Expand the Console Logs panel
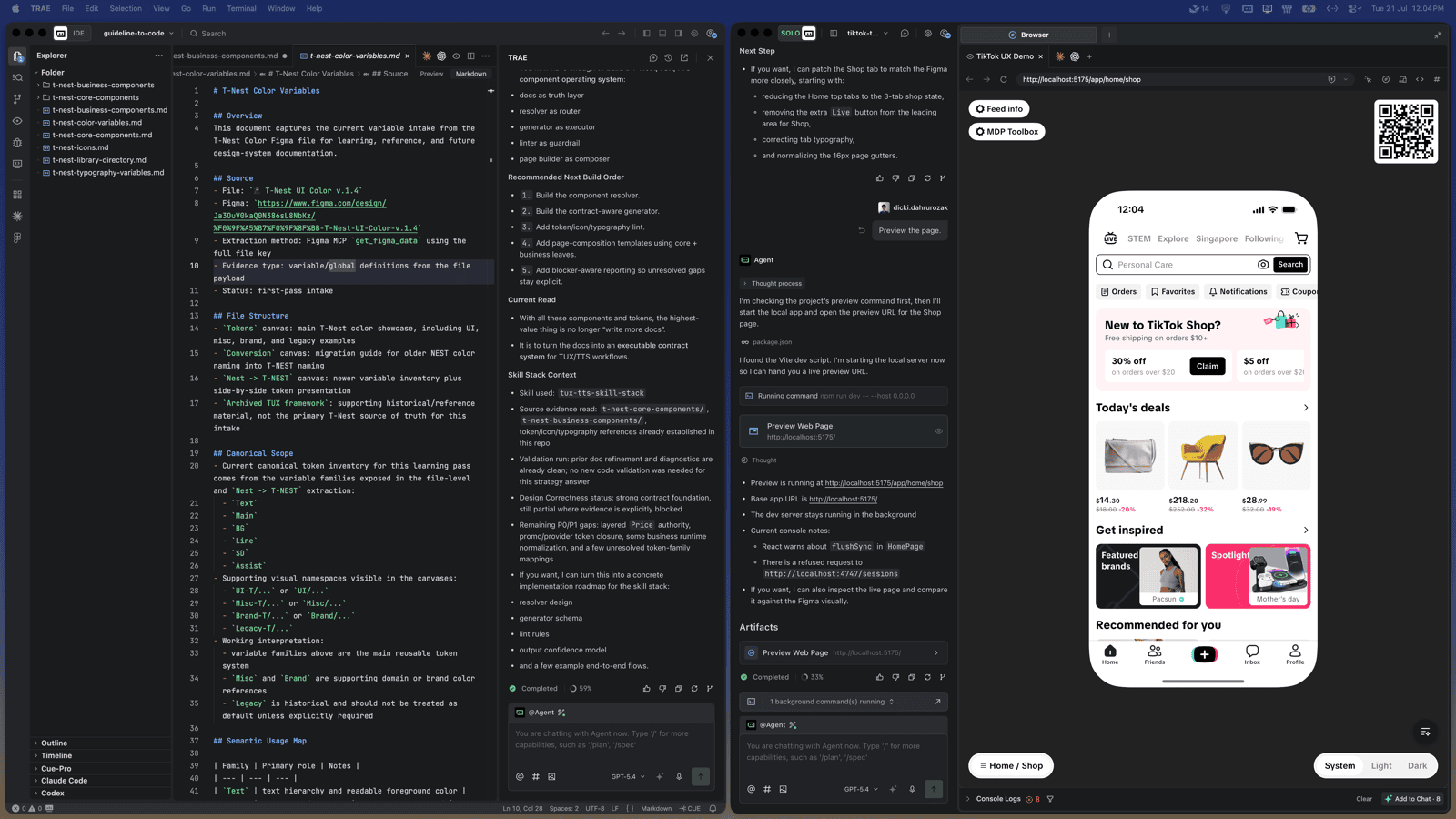This screenshot has height=819, width=1456. (968, 799)
